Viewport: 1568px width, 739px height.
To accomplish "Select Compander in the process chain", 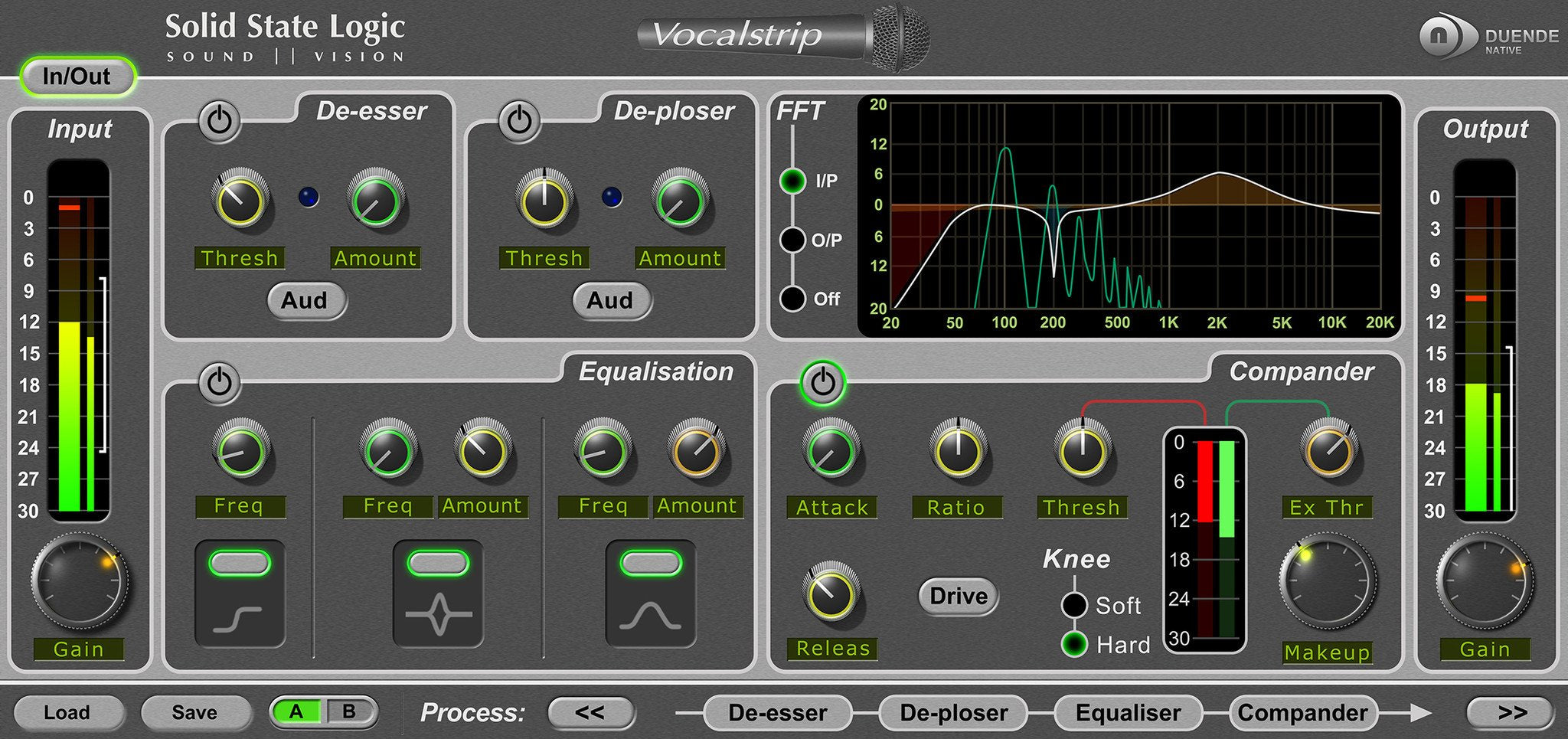I will click(1303, 713).
